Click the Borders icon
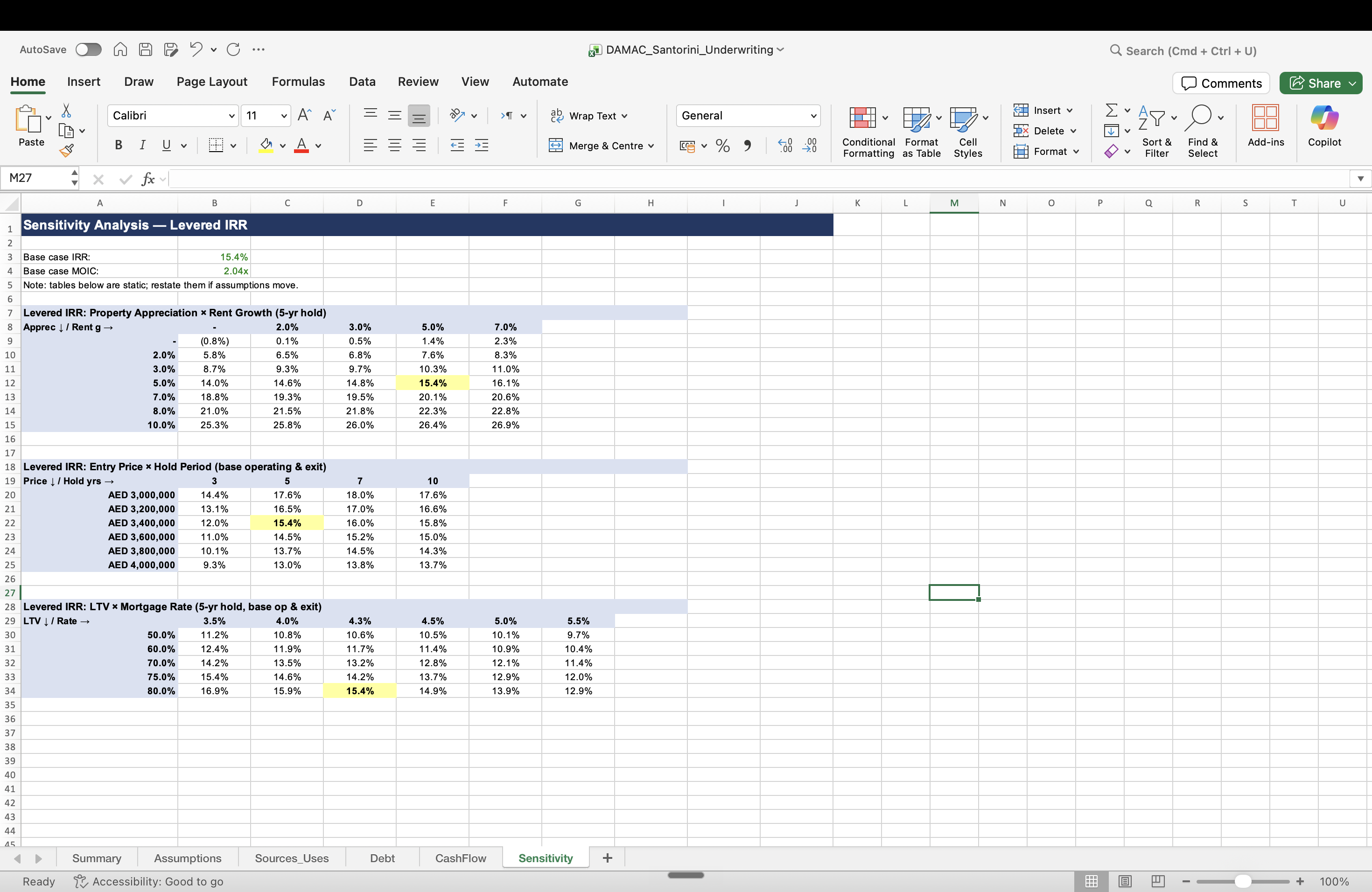This screenshot has height=892, width=1372. click(216, 145)
